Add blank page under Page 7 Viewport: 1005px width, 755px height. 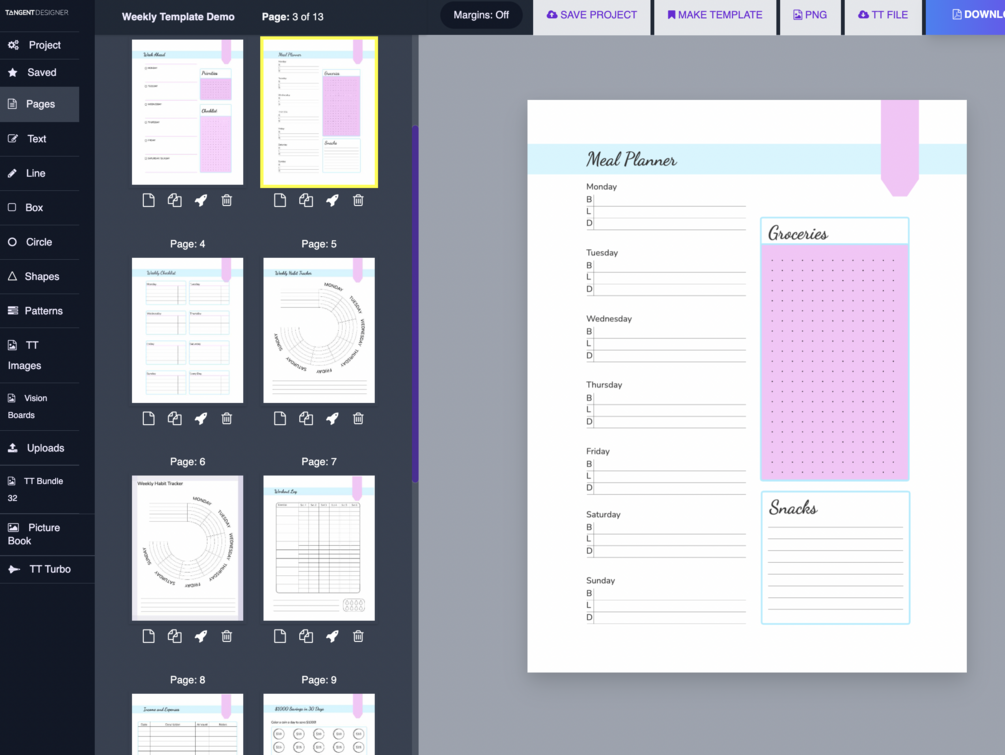[x=280, y=636]
